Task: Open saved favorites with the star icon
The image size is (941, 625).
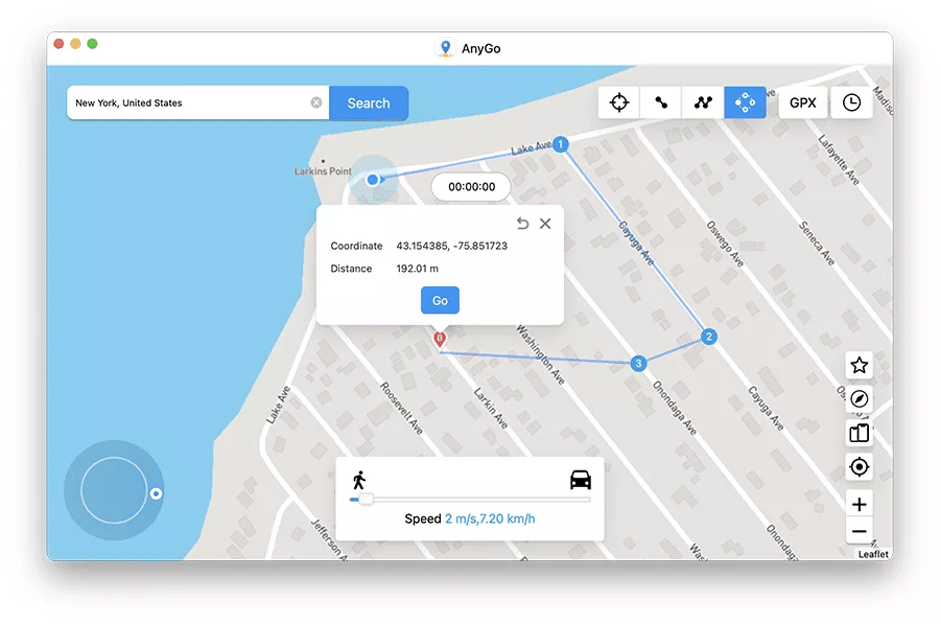Action: [x=858, y=366]
